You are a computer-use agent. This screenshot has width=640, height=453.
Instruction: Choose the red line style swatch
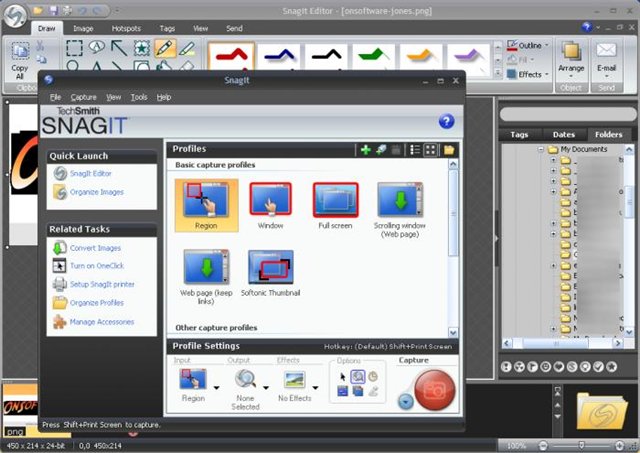click(x=231, y=57)
